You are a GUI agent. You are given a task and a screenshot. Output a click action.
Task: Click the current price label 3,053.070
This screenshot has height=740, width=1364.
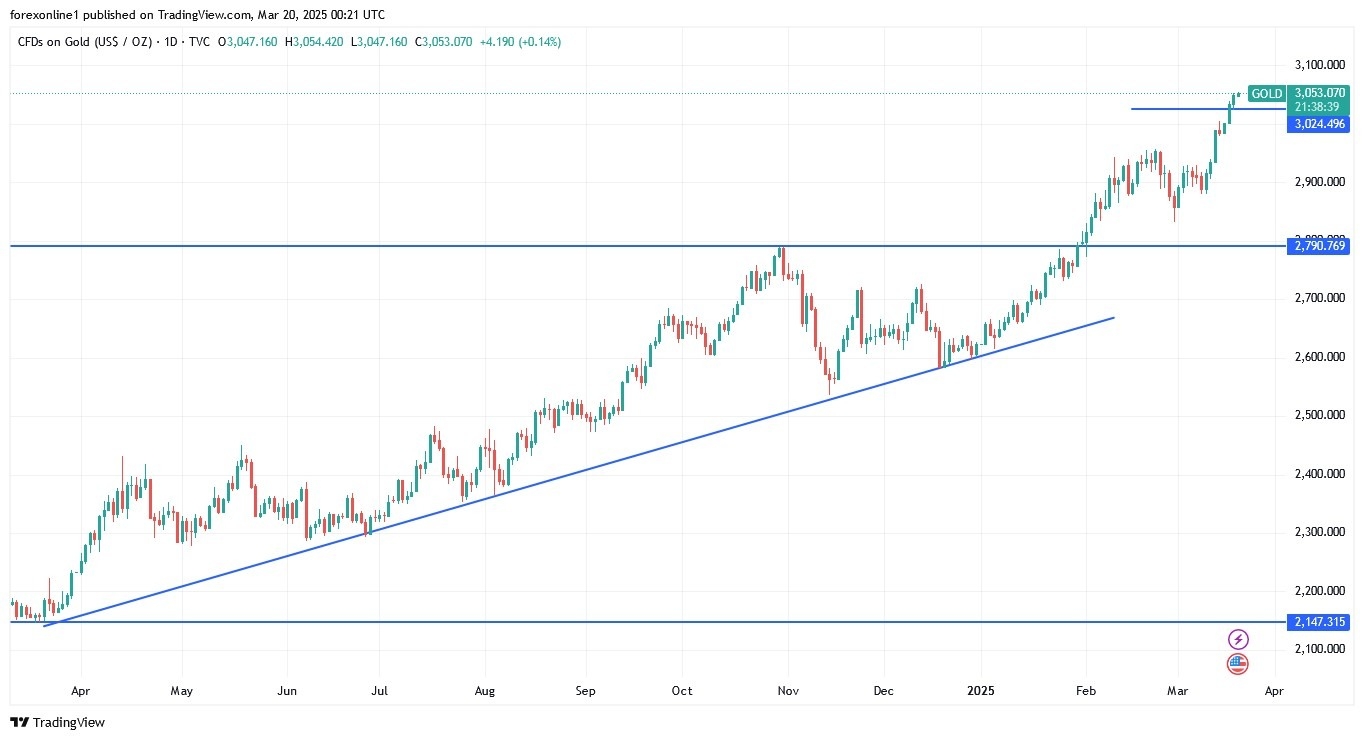point(1319,92)
